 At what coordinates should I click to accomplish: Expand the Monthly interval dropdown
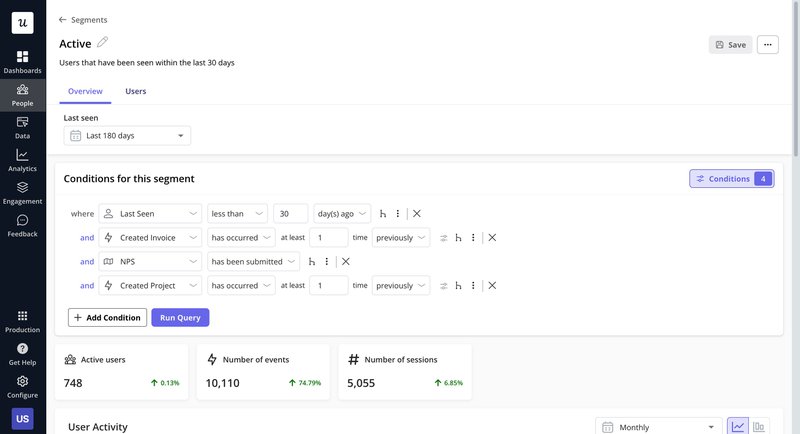659,427
